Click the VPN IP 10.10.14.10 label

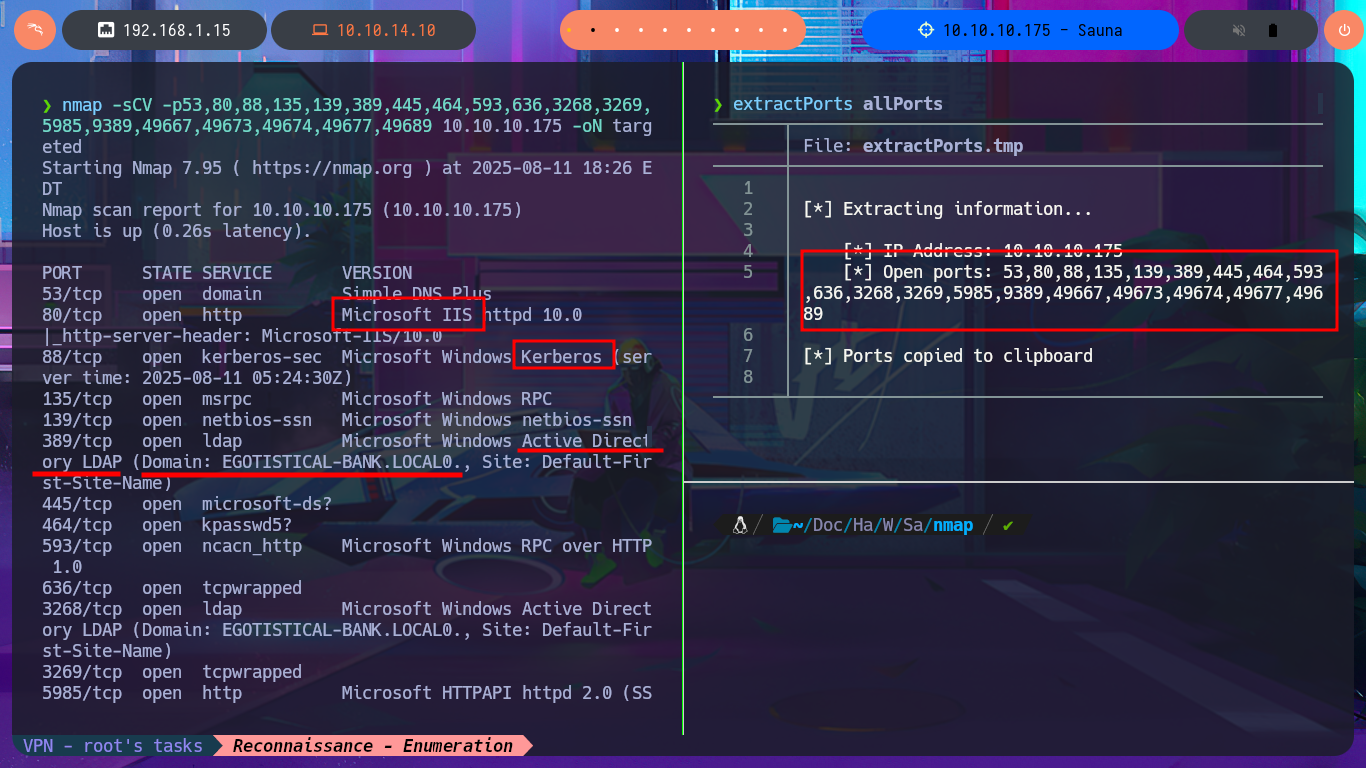pos(386,30)
